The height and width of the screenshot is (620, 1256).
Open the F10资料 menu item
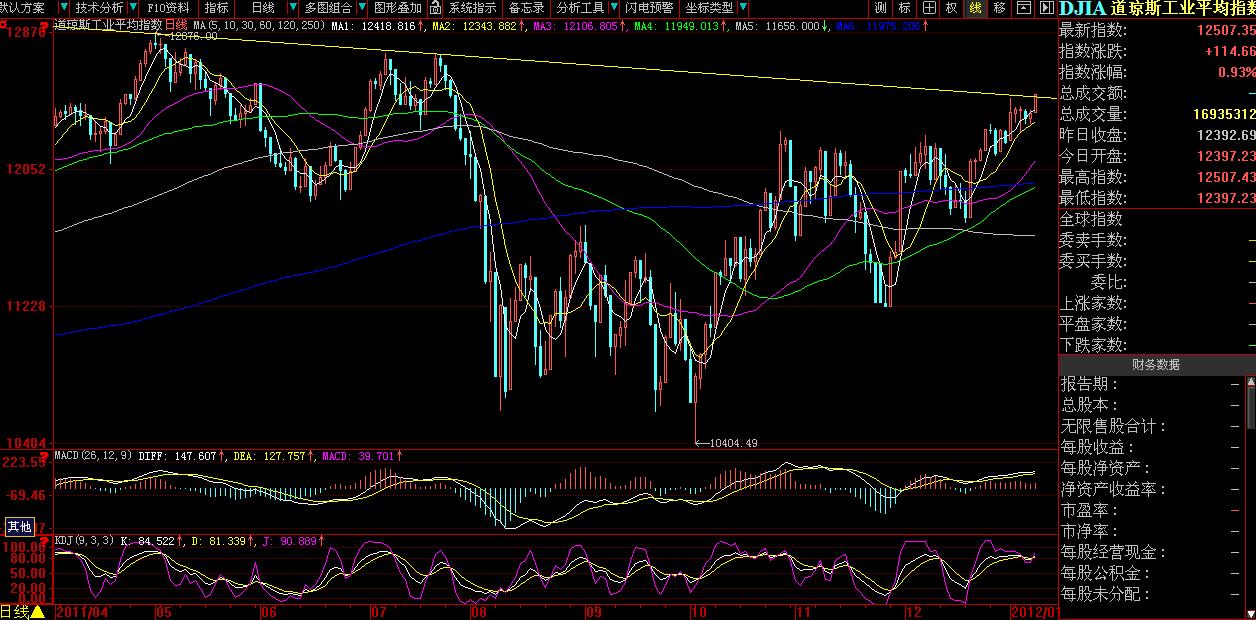[x=168, y=8]
